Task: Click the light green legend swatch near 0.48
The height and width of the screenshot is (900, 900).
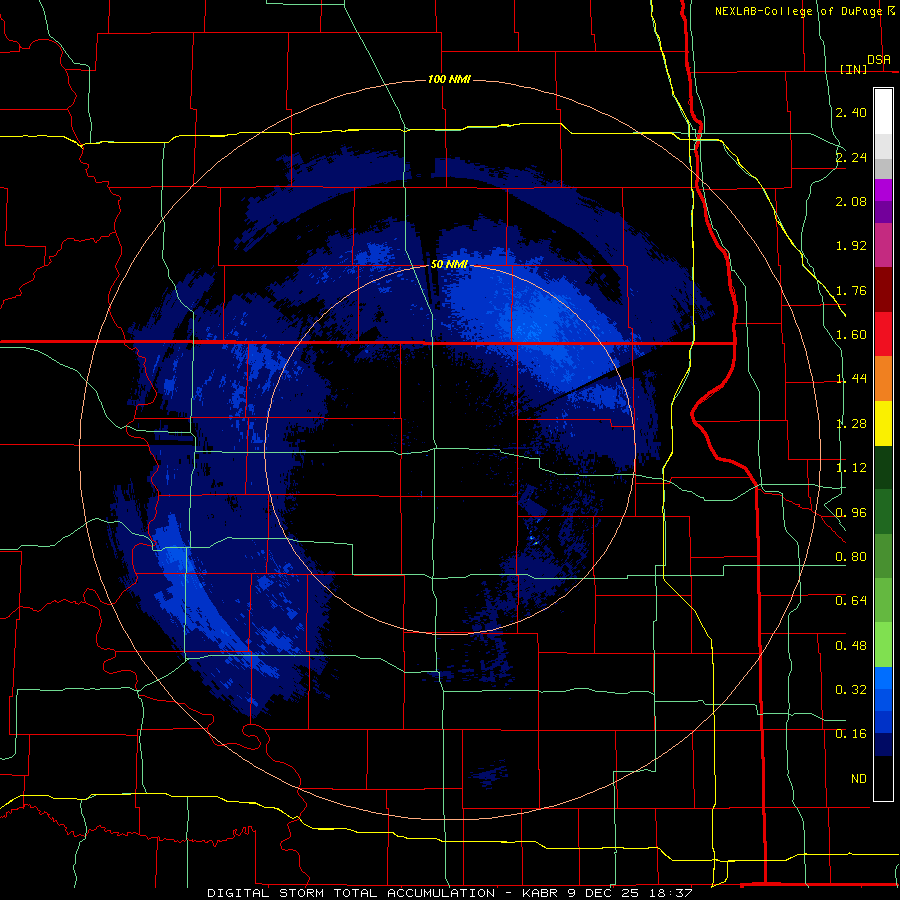Action: (x=883, y=646)
